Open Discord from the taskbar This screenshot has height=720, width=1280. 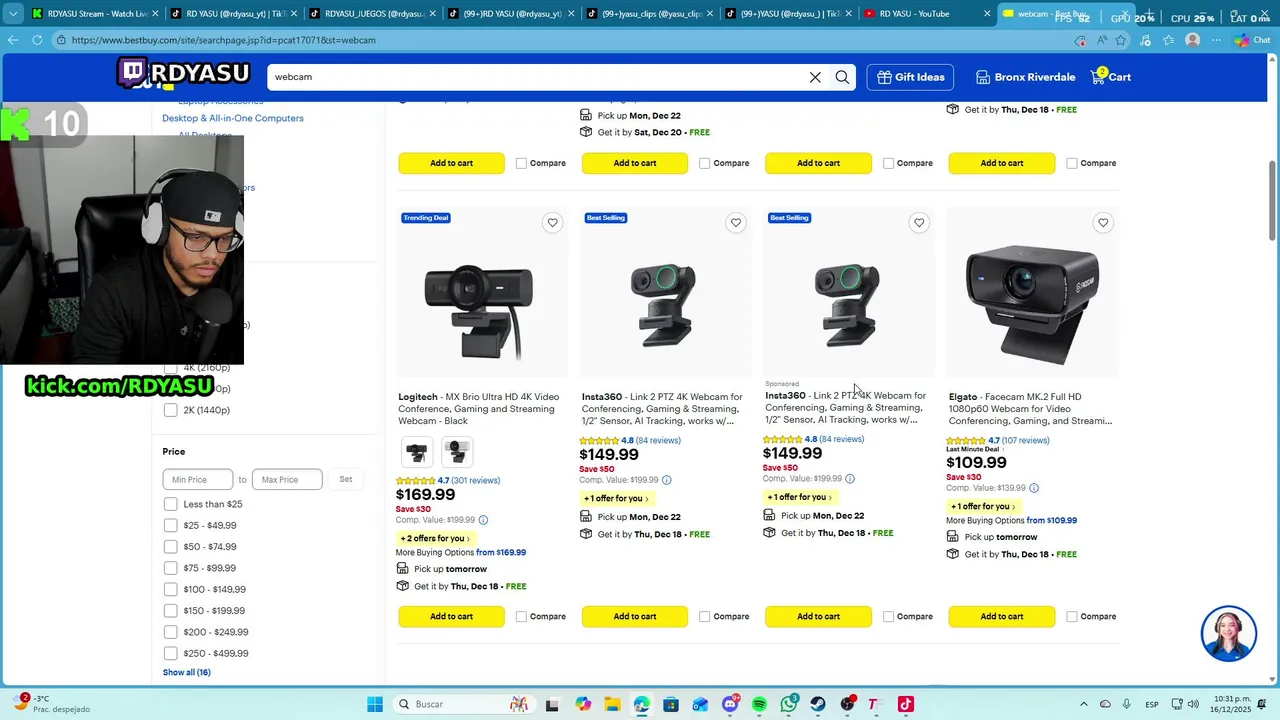pos(730,704)
